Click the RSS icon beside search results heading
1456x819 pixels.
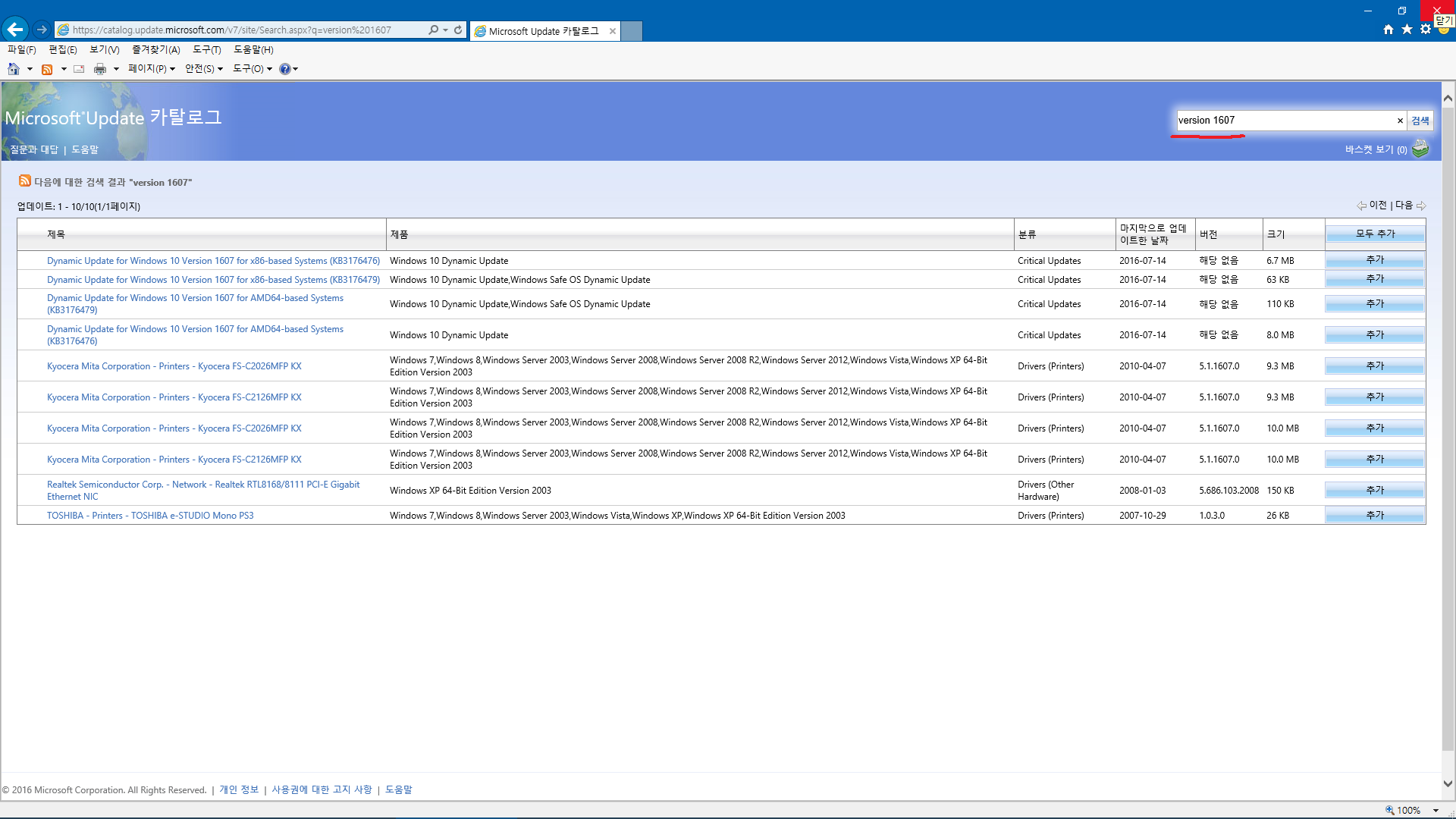(25, 180)
